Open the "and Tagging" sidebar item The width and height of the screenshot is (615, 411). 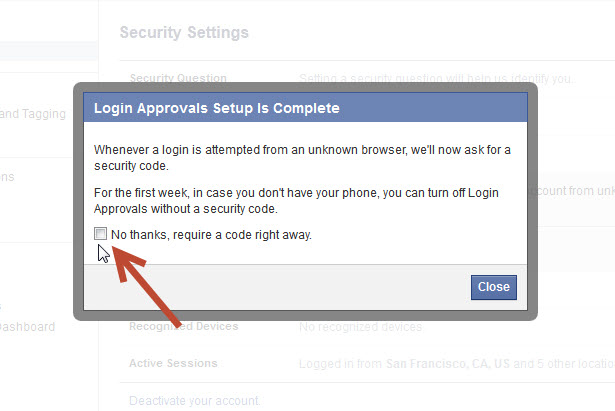(x=33, y=114)
